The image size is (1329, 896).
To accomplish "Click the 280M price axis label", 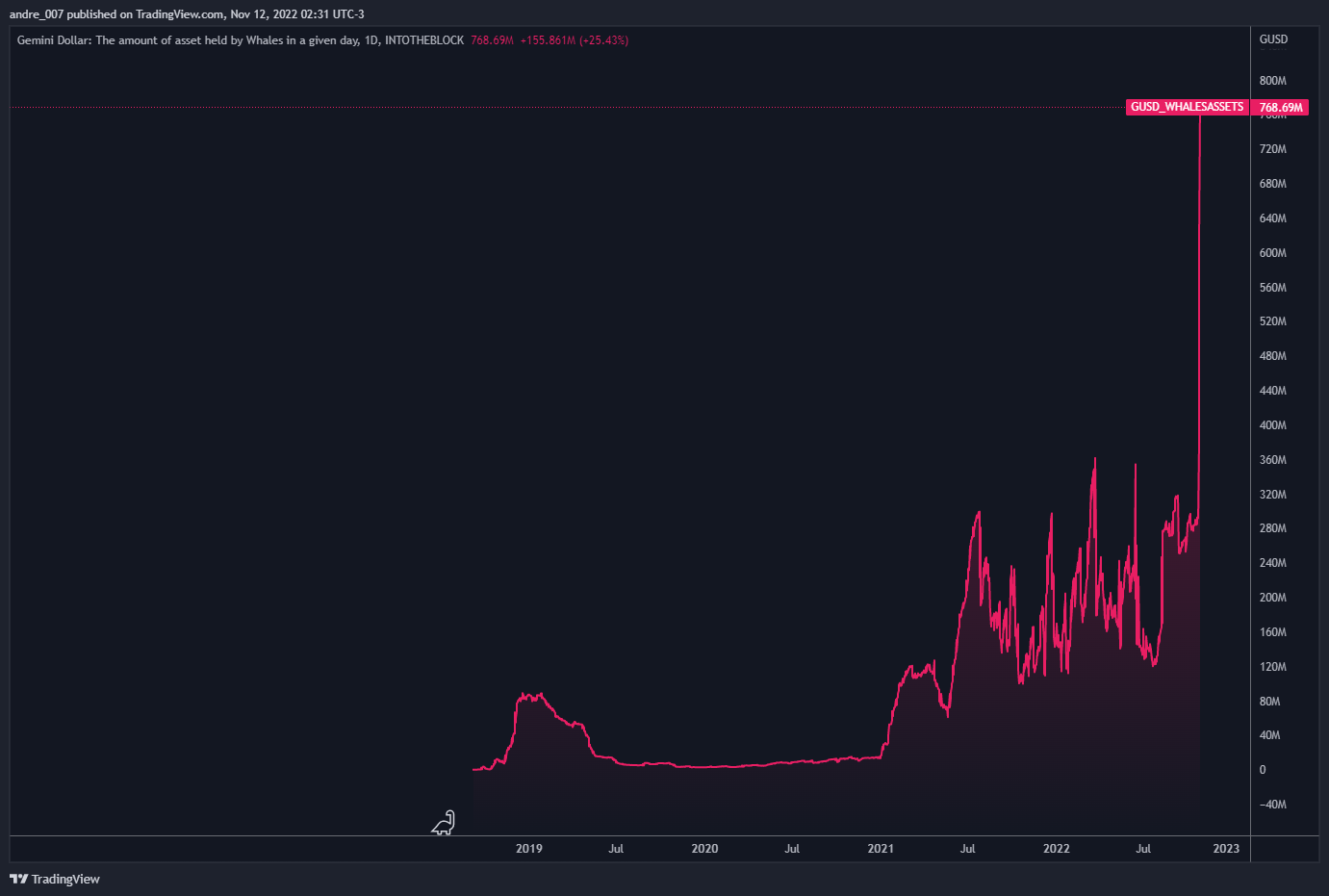I will tap(1272, 528).
